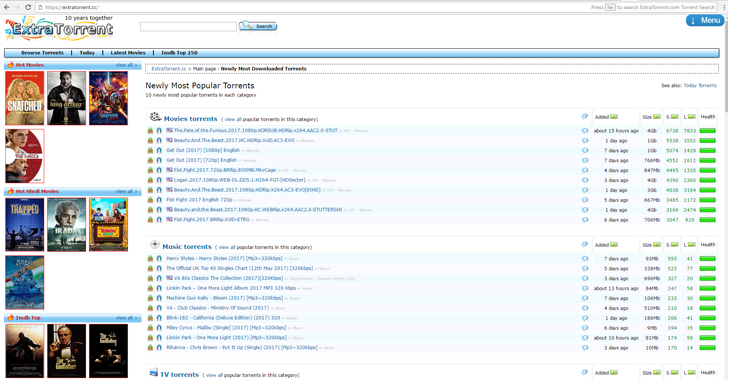Open VA - Club Classics Ministry Of Sound link
This screenshot has height=388, width=733.
pos(217,308)
